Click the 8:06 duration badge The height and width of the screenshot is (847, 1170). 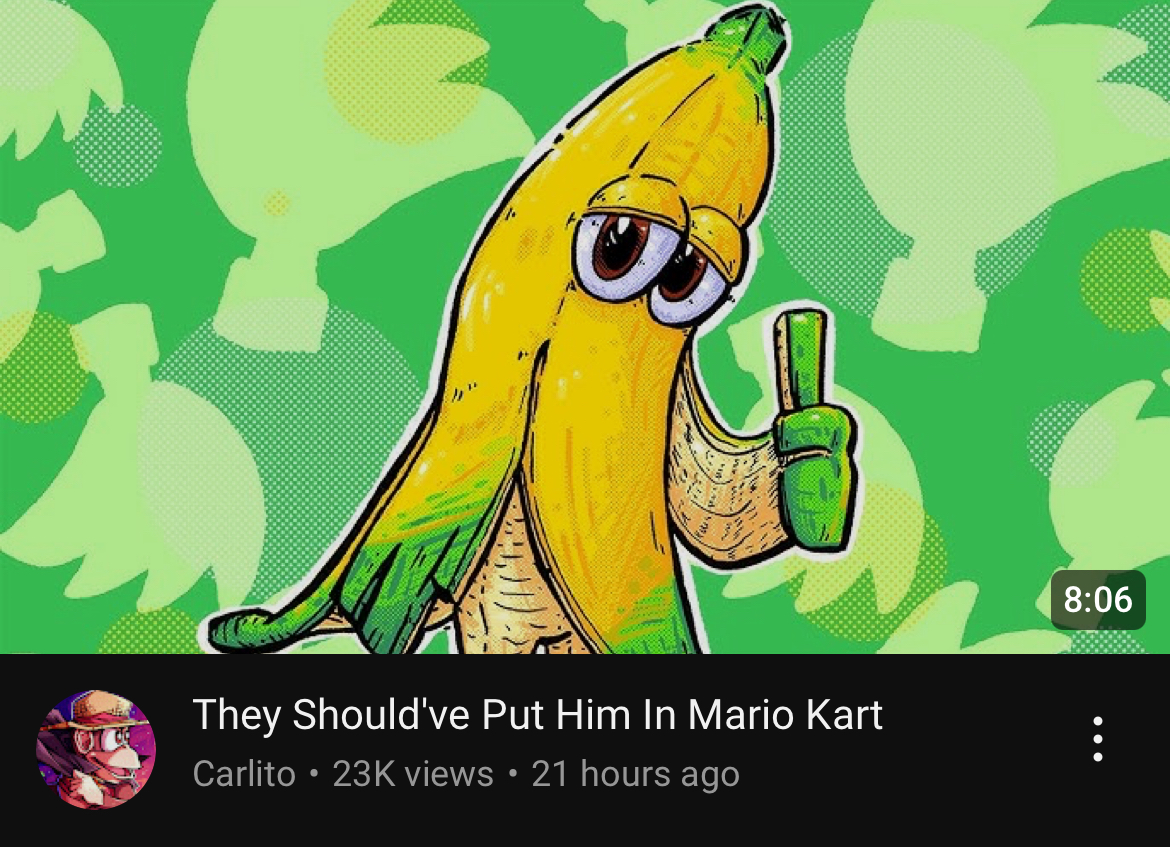[x=1098, y=599]
